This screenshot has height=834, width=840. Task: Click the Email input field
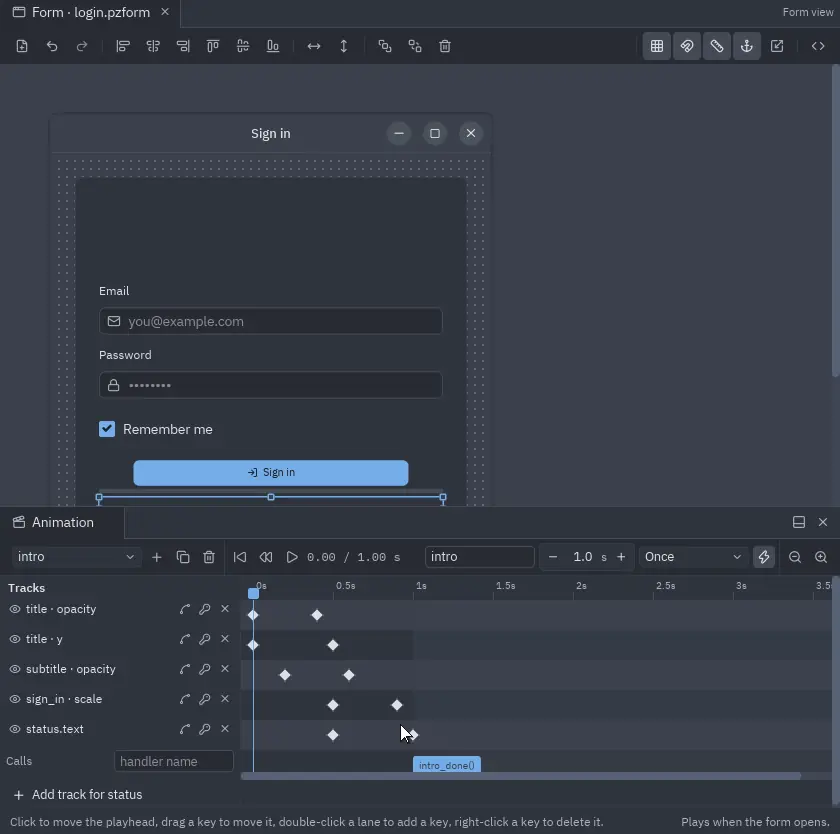(271, 321)
